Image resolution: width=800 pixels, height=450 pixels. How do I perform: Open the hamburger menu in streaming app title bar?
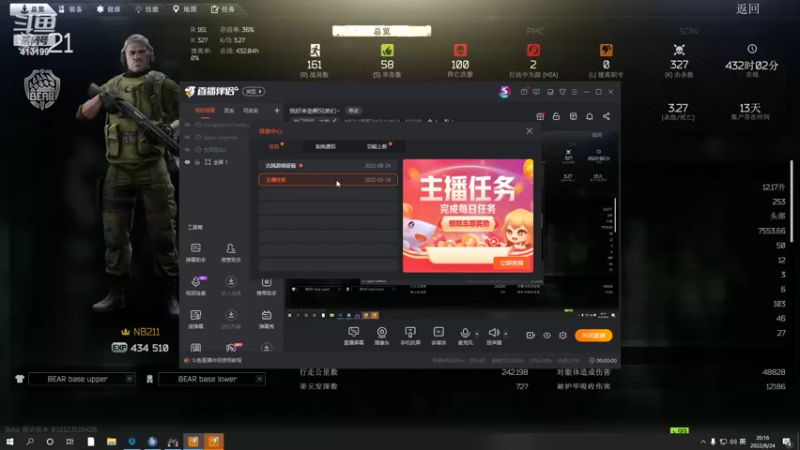(574, 92)
